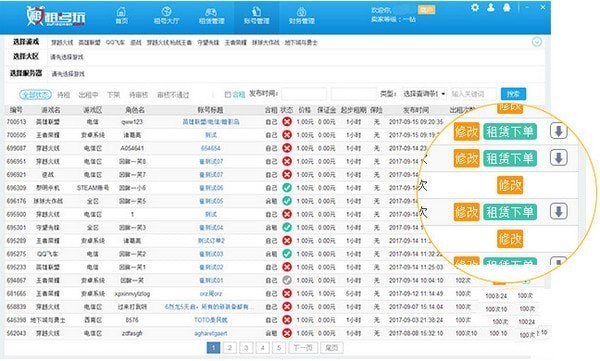Open the notification bell icon

(507, 7)
